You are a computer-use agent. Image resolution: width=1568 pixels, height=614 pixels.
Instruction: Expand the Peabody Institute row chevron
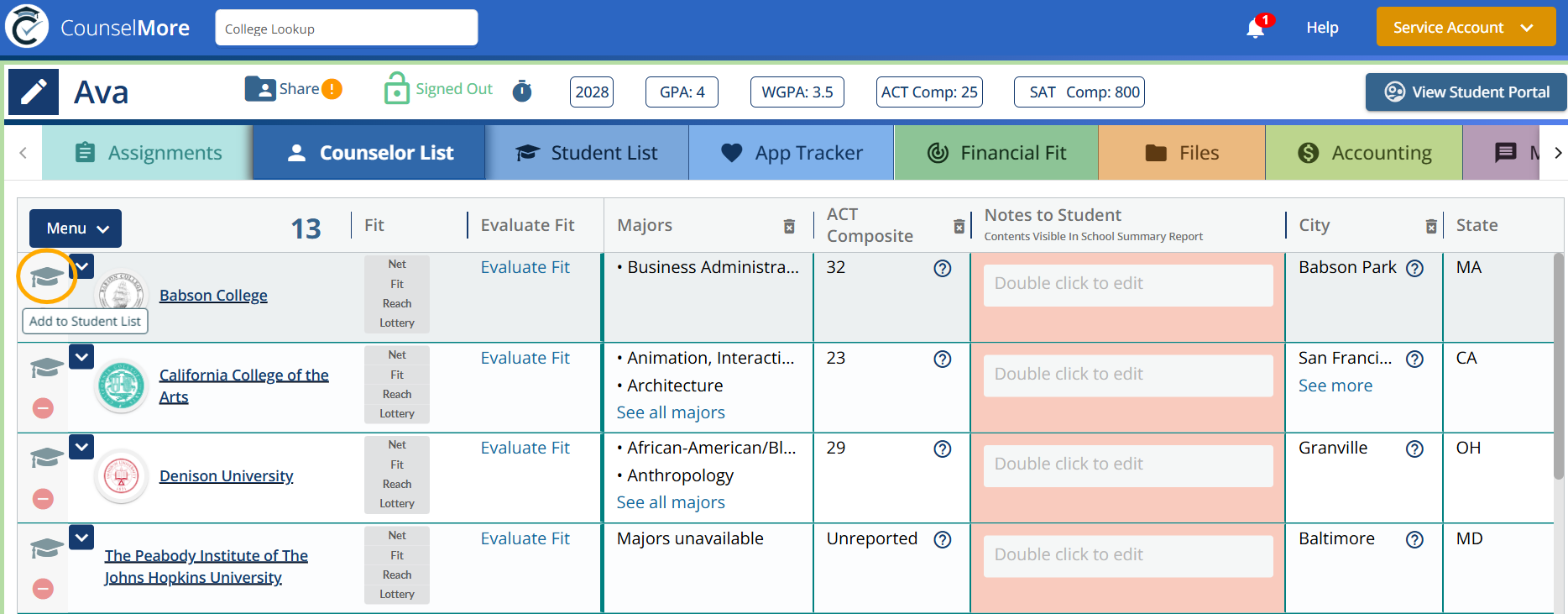coord(81,537)
